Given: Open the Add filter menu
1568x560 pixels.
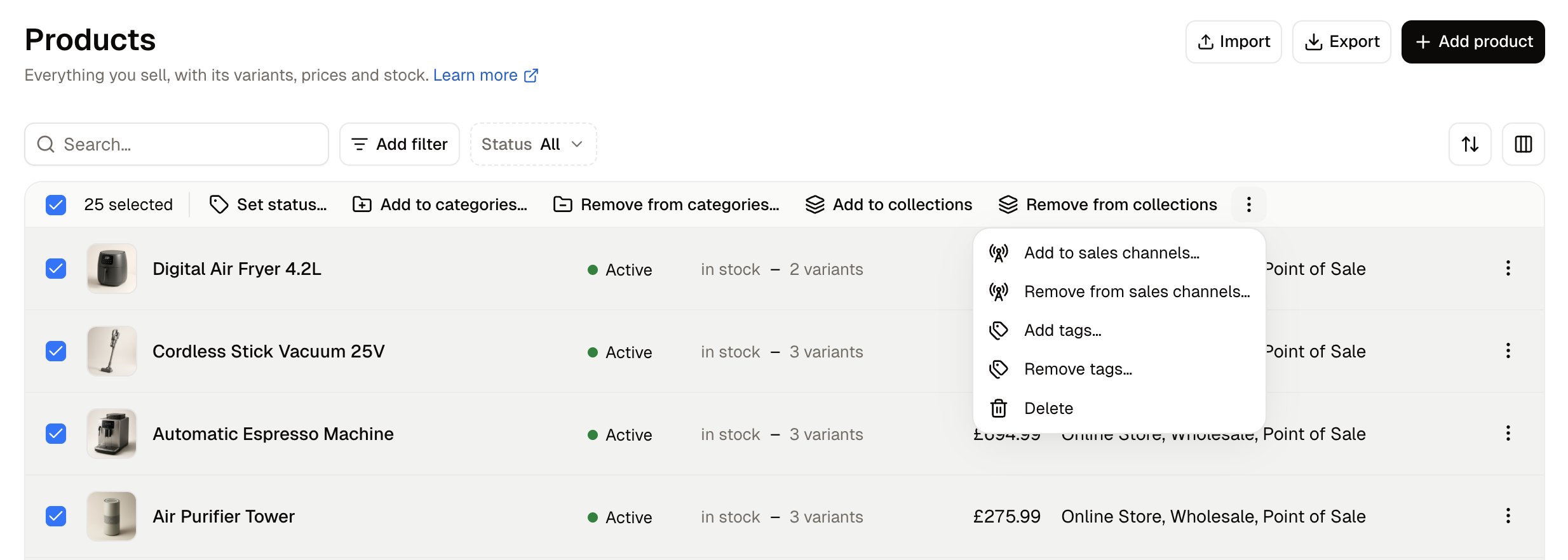Looking at the screenshot, I should [399, 144].
